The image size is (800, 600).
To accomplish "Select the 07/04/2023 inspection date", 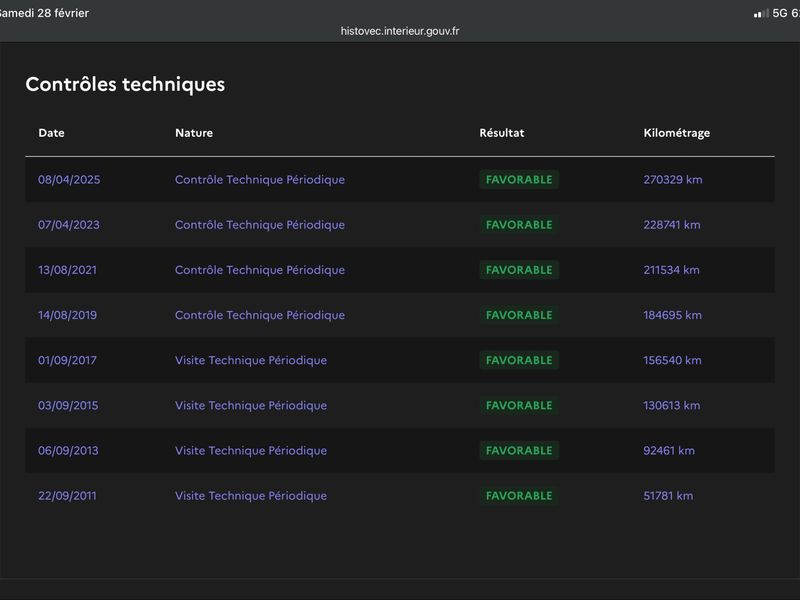I will pyautogui.click(x=69, y=225).
